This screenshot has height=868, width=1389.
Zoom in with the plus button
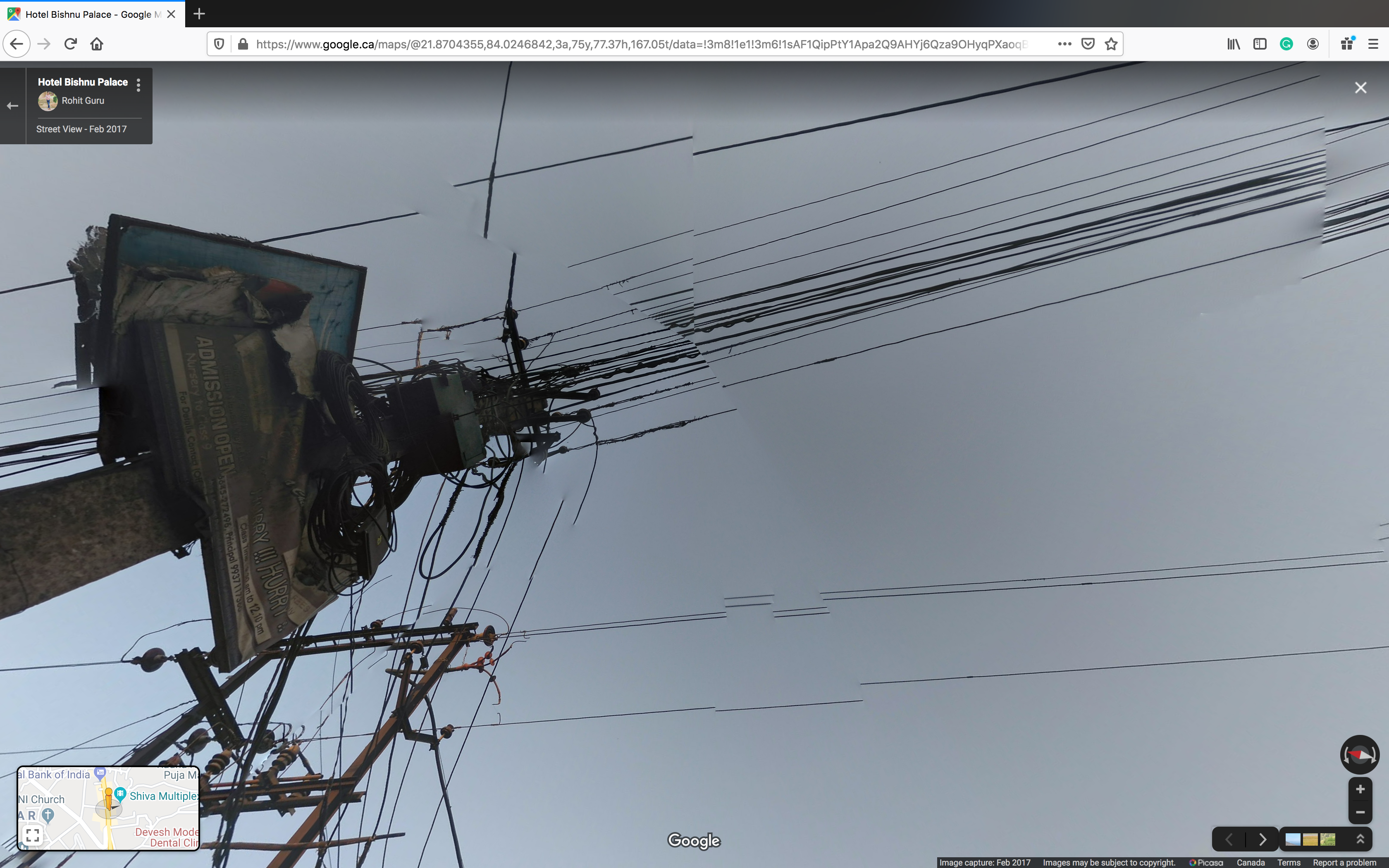coord(1360,789)
